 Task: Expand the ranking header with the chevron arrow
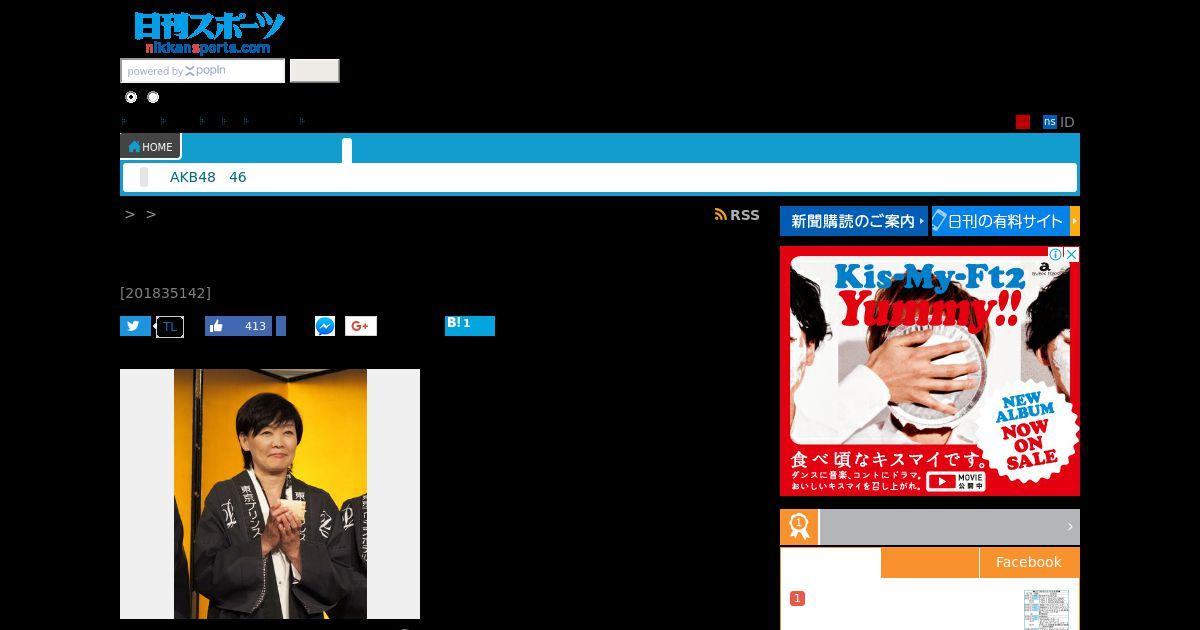(1070, 527)
